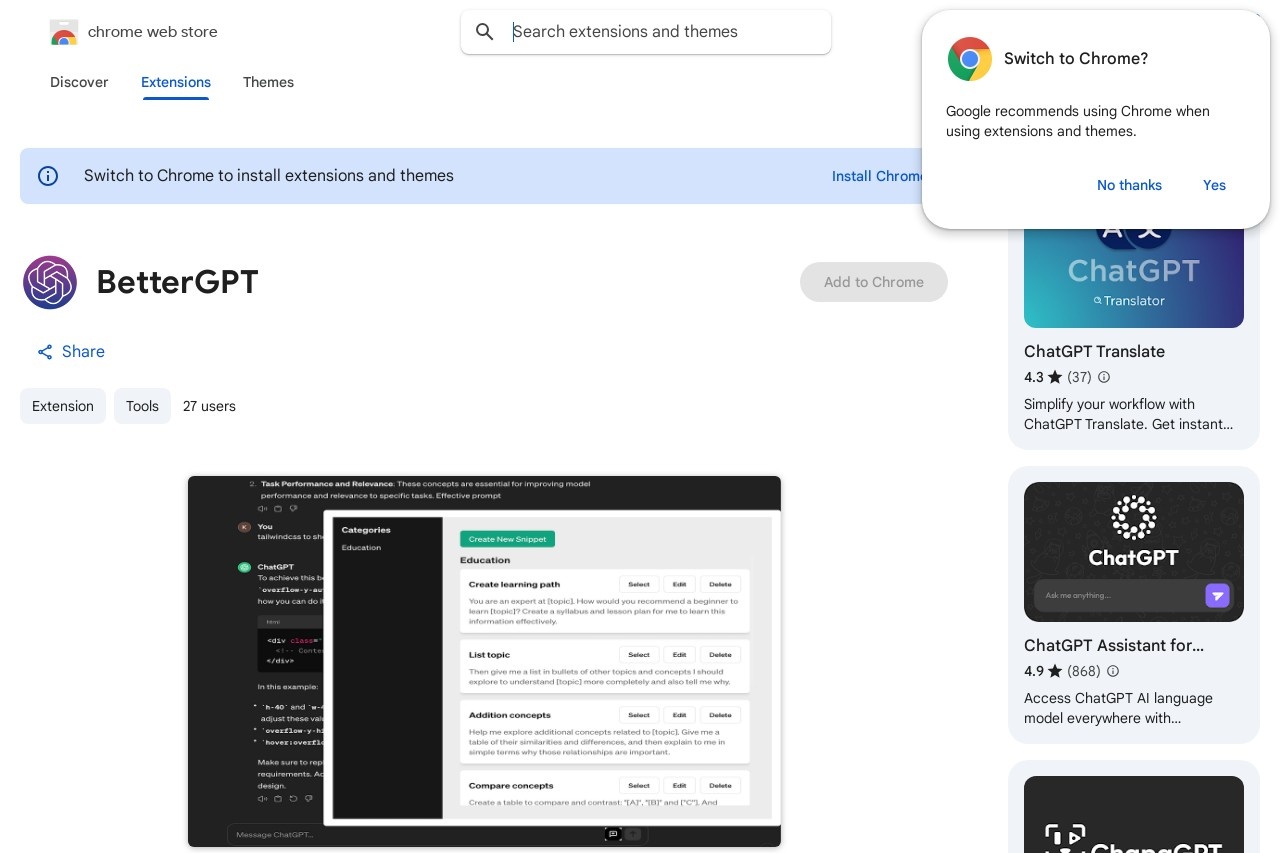The width and height of the screenshot is (1280, 853).
Task: Click the 27 users text
Action: 209,406
